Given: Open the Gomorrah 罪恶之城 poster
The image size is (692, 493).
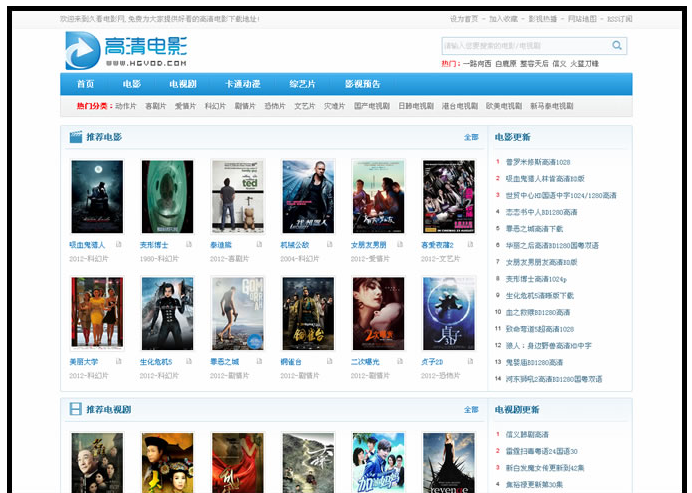Looking at the screenshot, I should point(237,313).
